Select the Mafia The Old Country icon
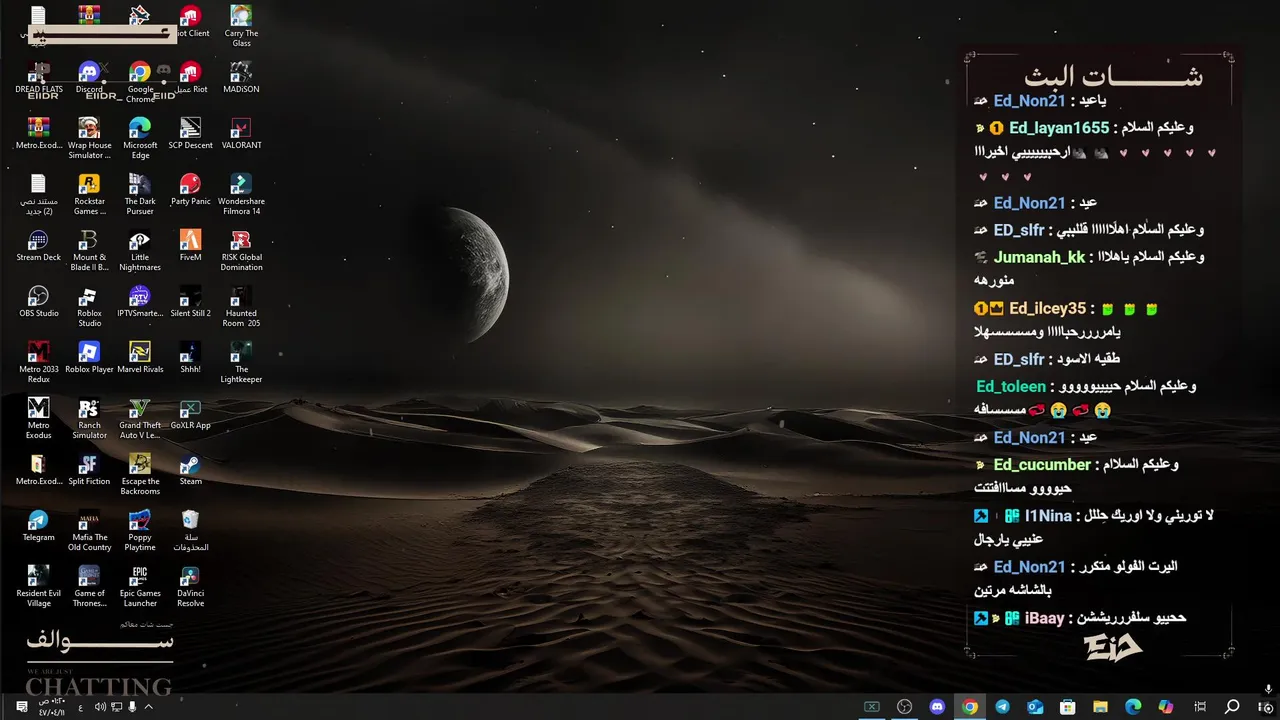This screenshot has height=720, width=1280. point(89,530)
